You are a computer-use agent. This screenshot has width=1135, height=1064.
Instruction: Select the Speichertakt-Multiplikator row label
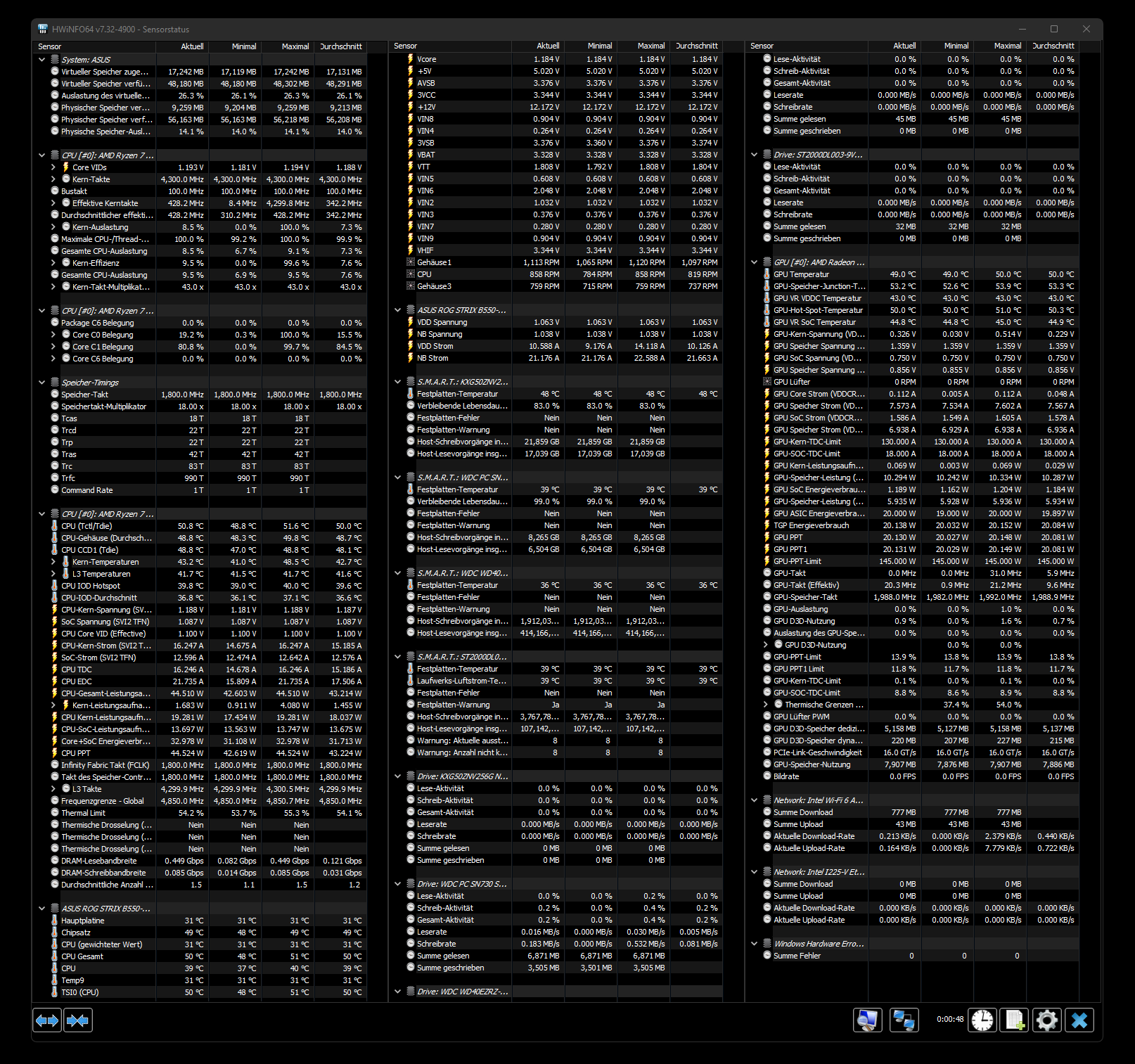(104, 406)
